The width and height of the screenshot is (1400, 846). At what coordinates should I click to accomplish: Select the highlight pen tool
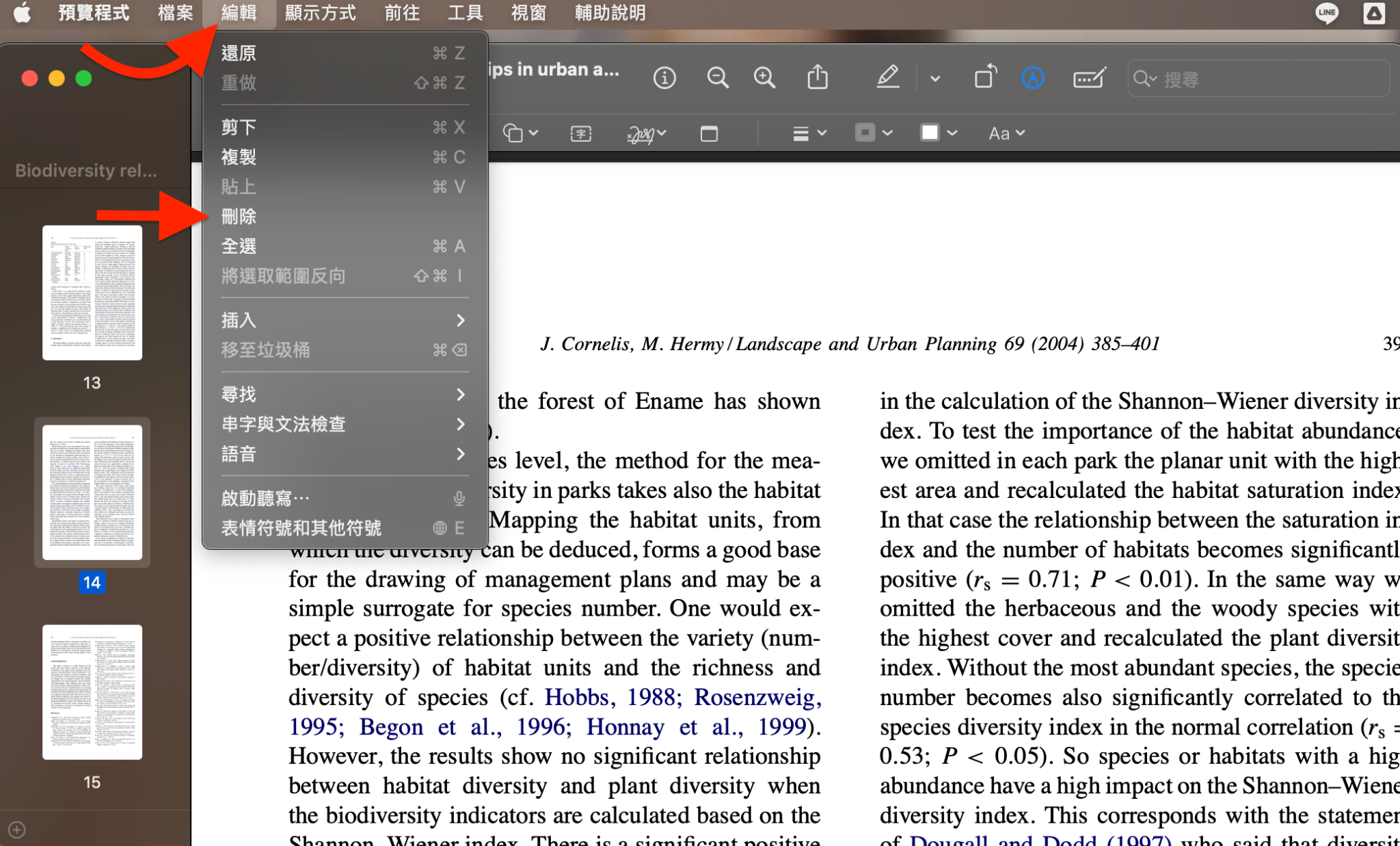coord(887,77)
